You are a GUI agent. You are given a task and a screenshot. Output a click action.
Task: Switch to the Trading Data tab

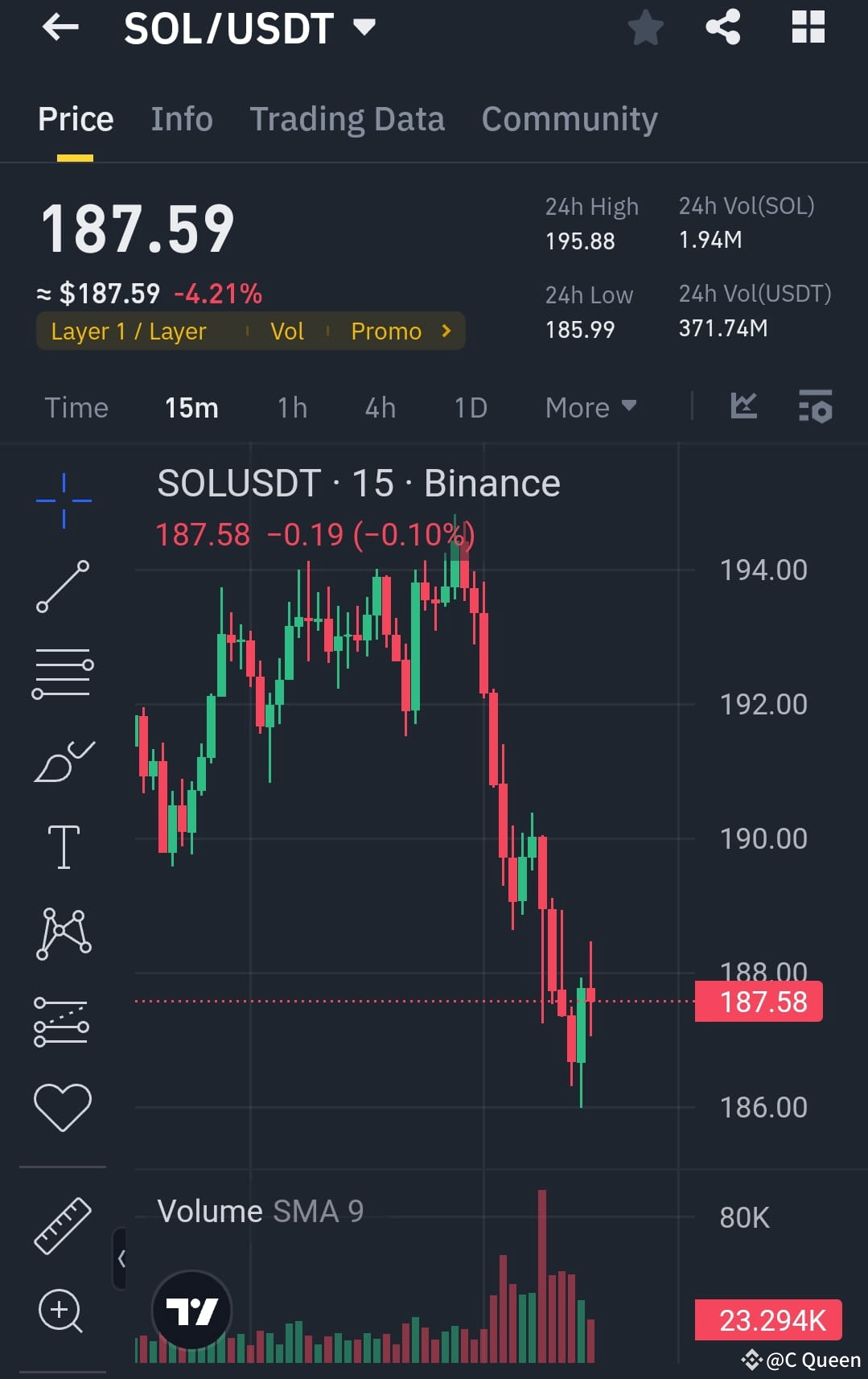tap(347, 118)
